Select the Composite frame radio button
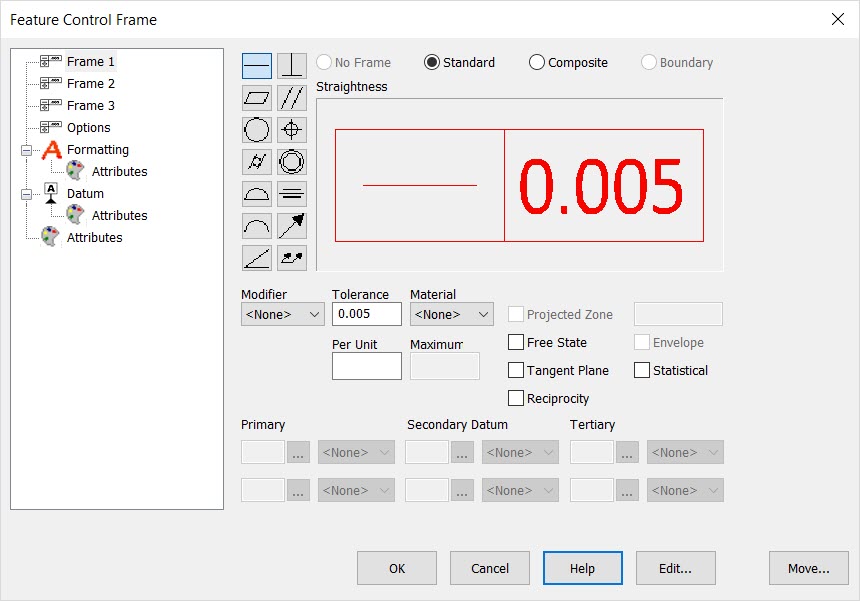The image size is (860, 601). (x=537, y=62)
